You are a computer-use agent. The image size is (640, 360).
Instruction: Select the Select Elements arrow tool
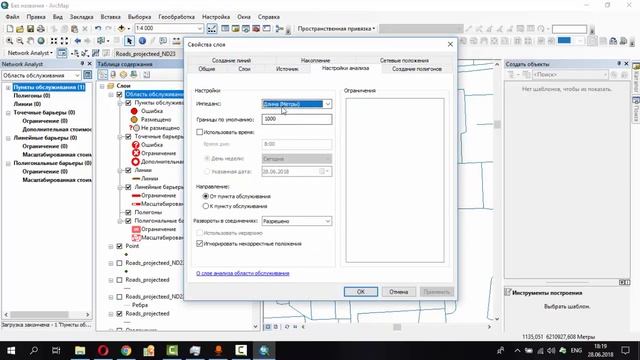coord(129,41)
